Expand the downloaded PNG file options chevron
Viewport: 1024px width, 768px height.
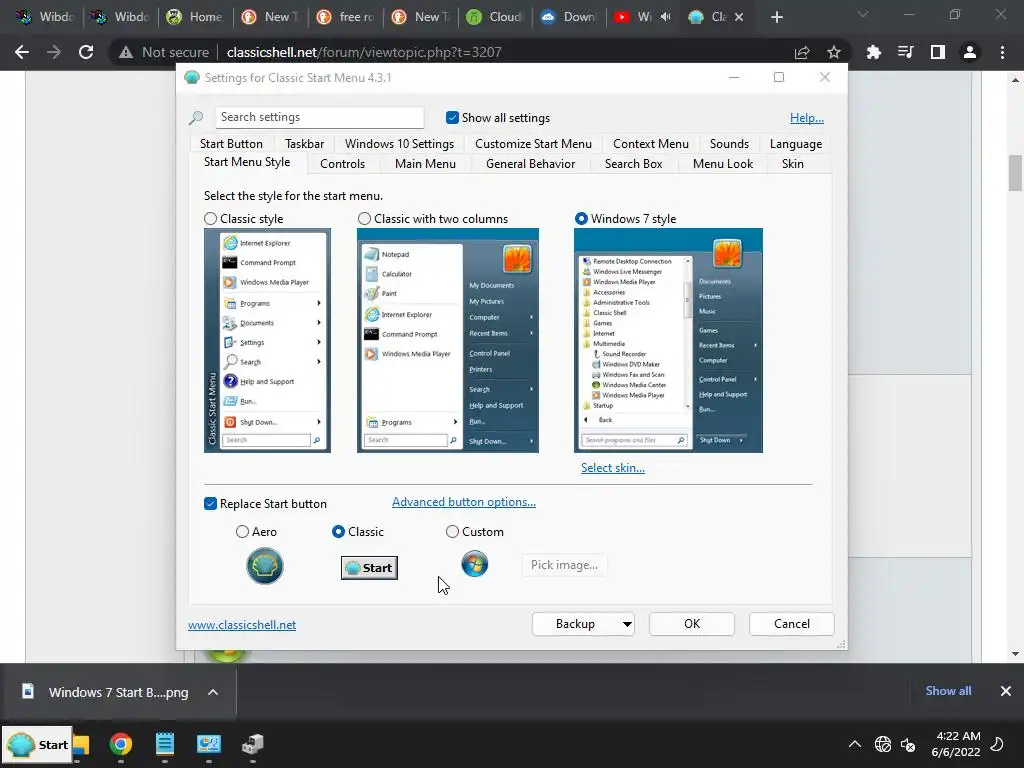coord(213,692)
